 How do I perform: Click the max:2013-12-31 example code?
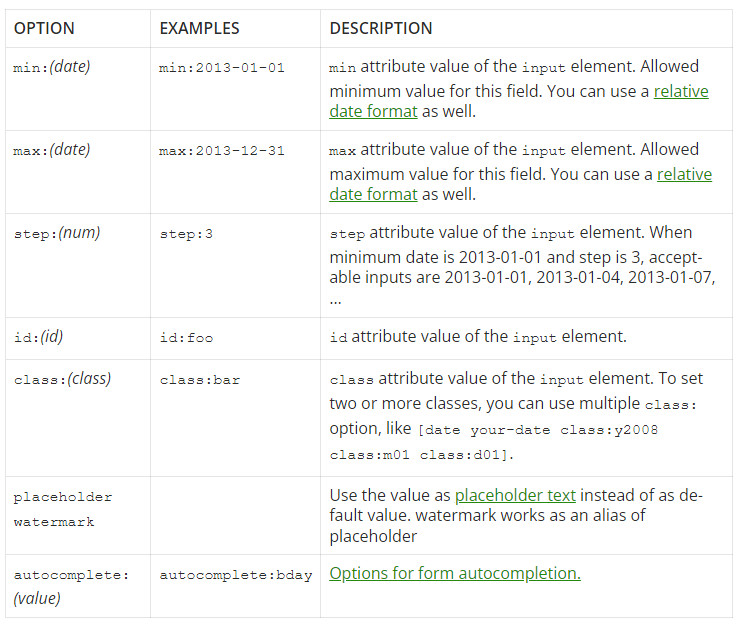(x=222, y=151)
